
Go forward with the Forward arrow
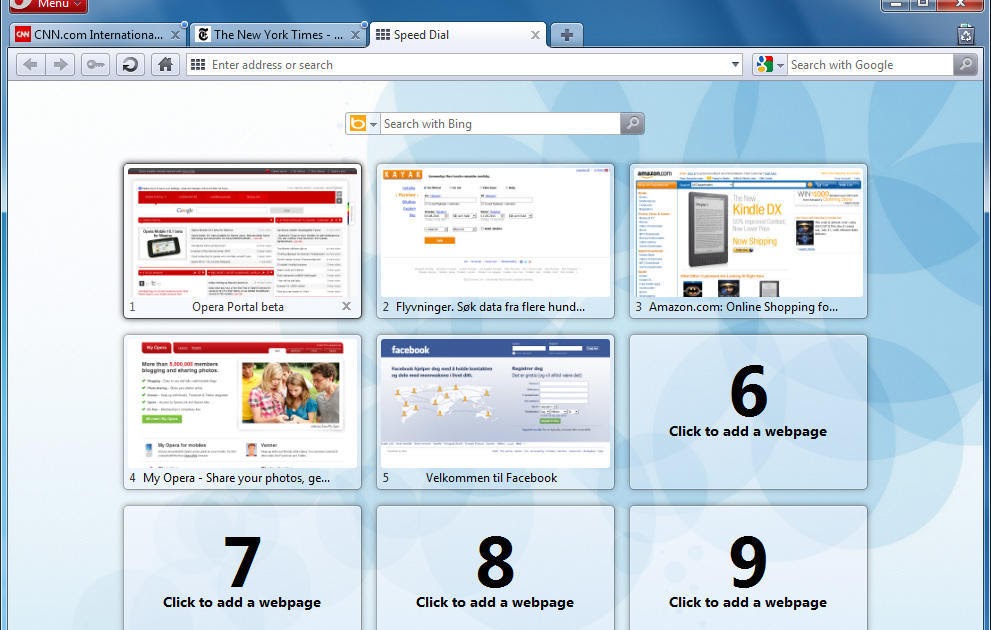(60, 64)
